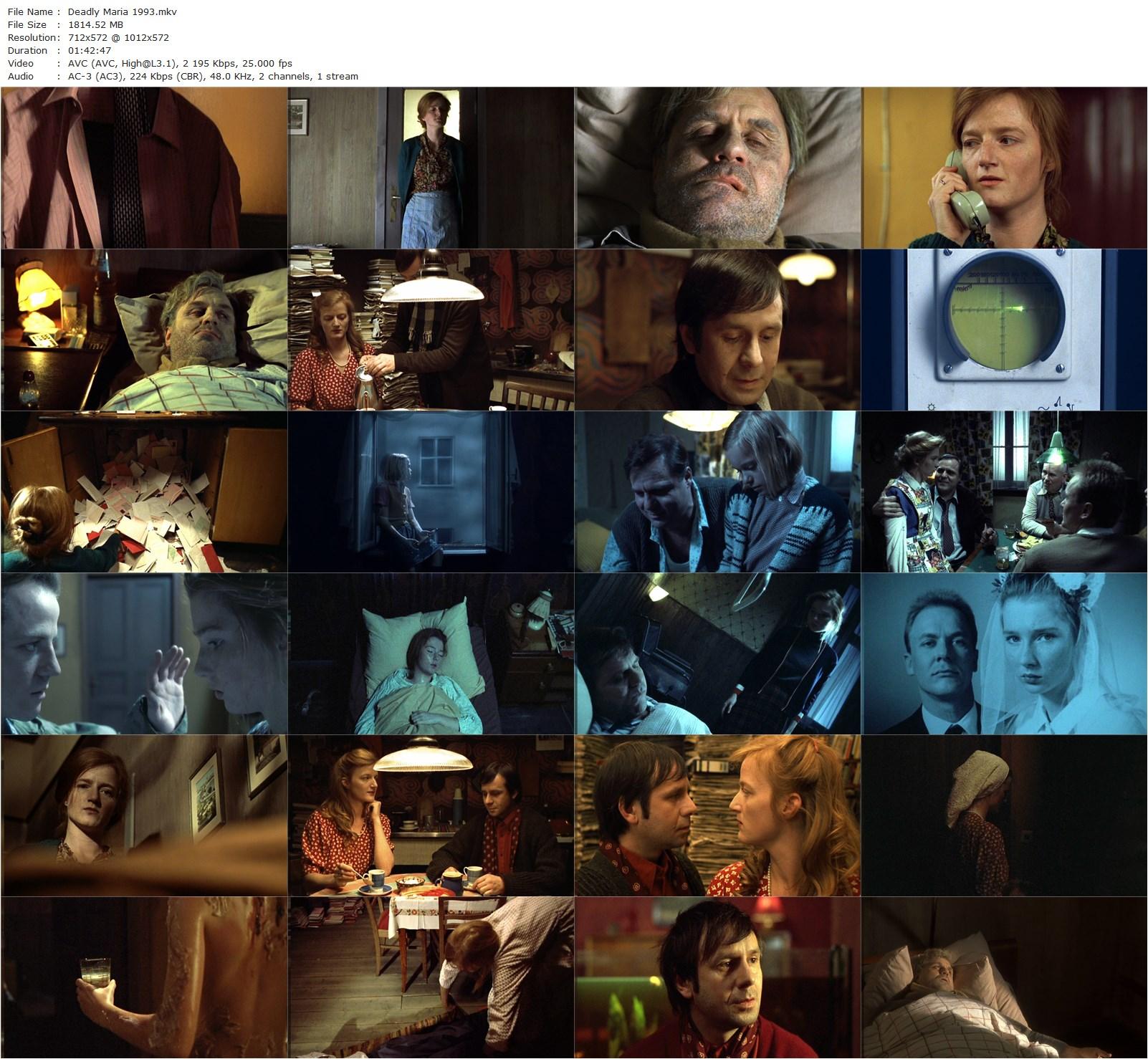Screen dimensions: 1148x1059
Task: Select the girl sitting at blue window
Action: coord(431,492)
